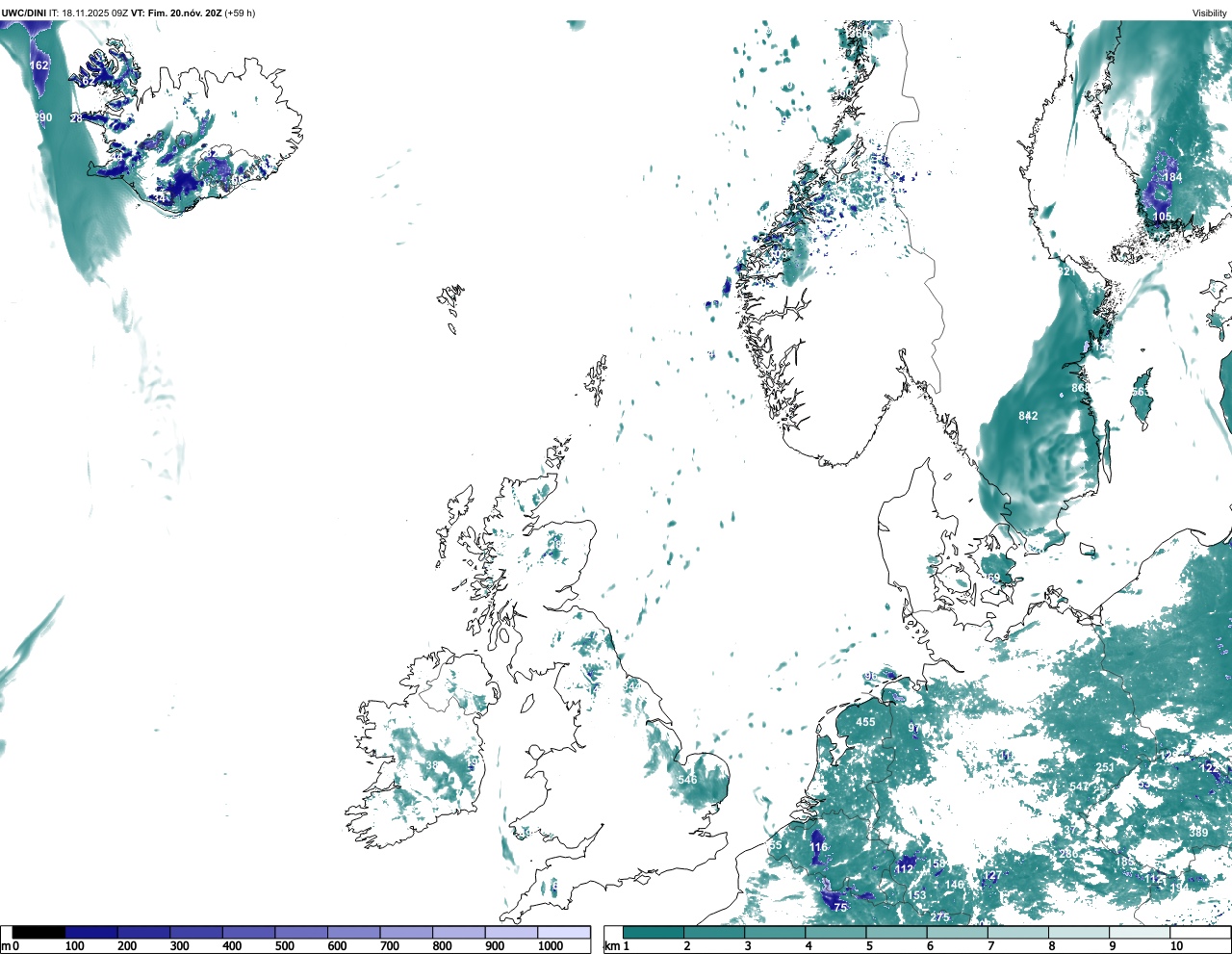
Task: Click the '868' value on Swedish east coast
Action: 1081,389
